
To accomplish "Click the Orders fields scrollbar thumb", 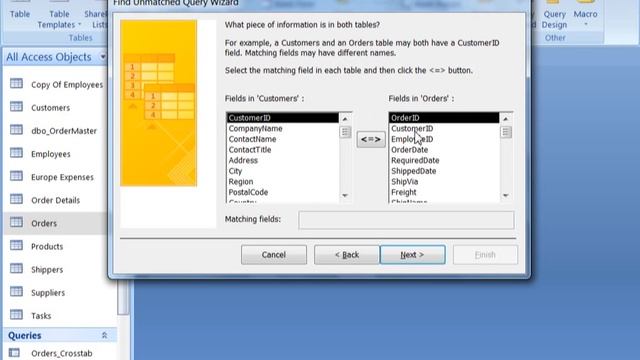I will [x=506, y=132].
